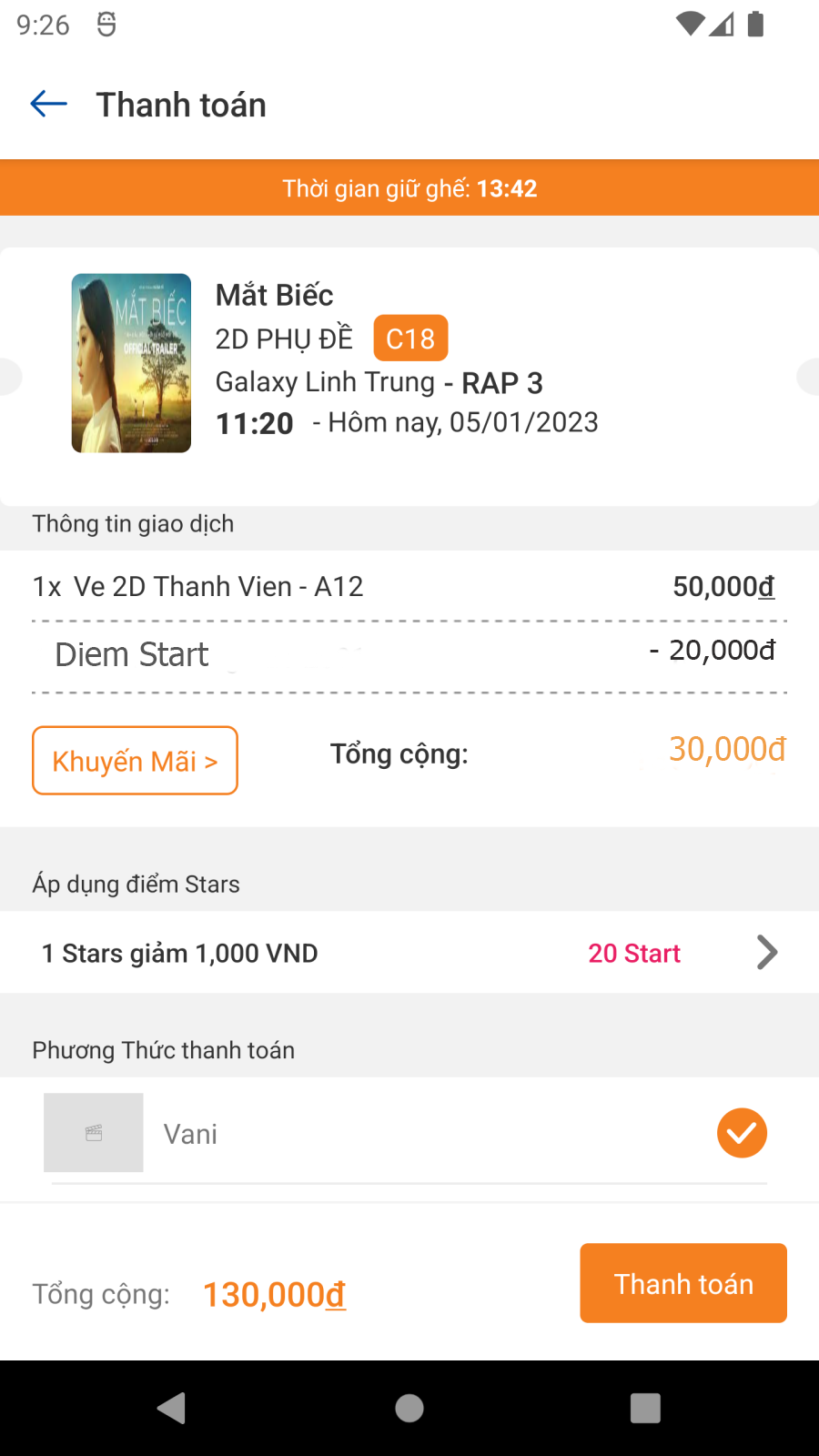Tap the Mắt Biếc movie title
This screenshot has width=819, height=1456.
click(x=274, y=296)
